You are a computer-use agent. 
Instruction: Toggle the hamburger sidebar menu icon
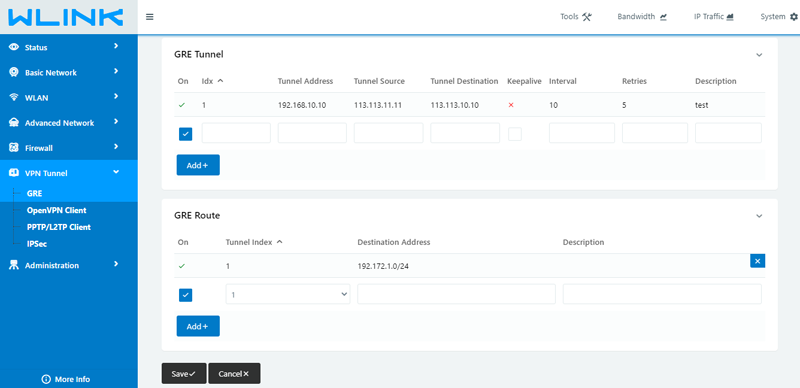click(149, 17)
